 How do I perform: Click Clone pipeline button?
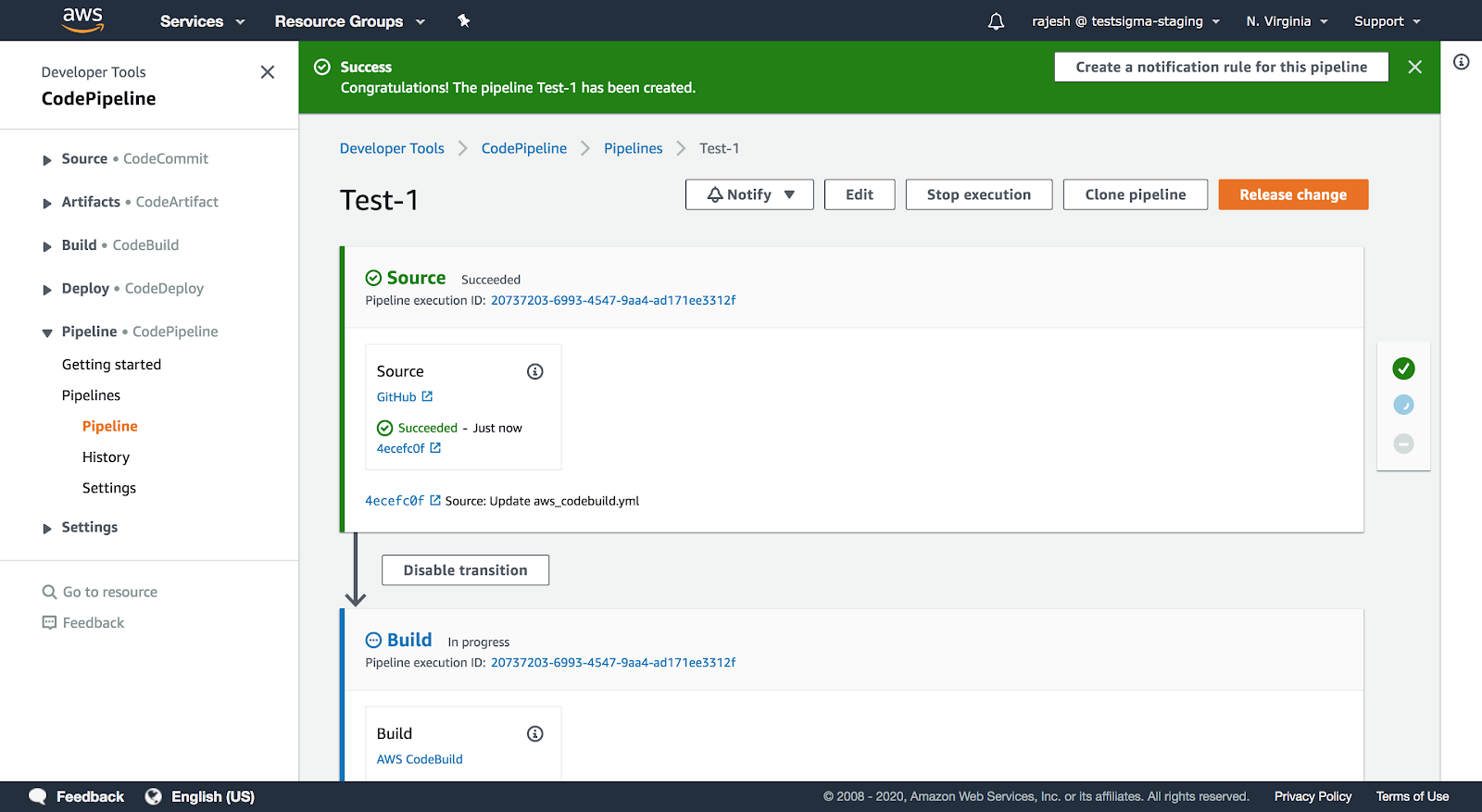(1135, 194)
